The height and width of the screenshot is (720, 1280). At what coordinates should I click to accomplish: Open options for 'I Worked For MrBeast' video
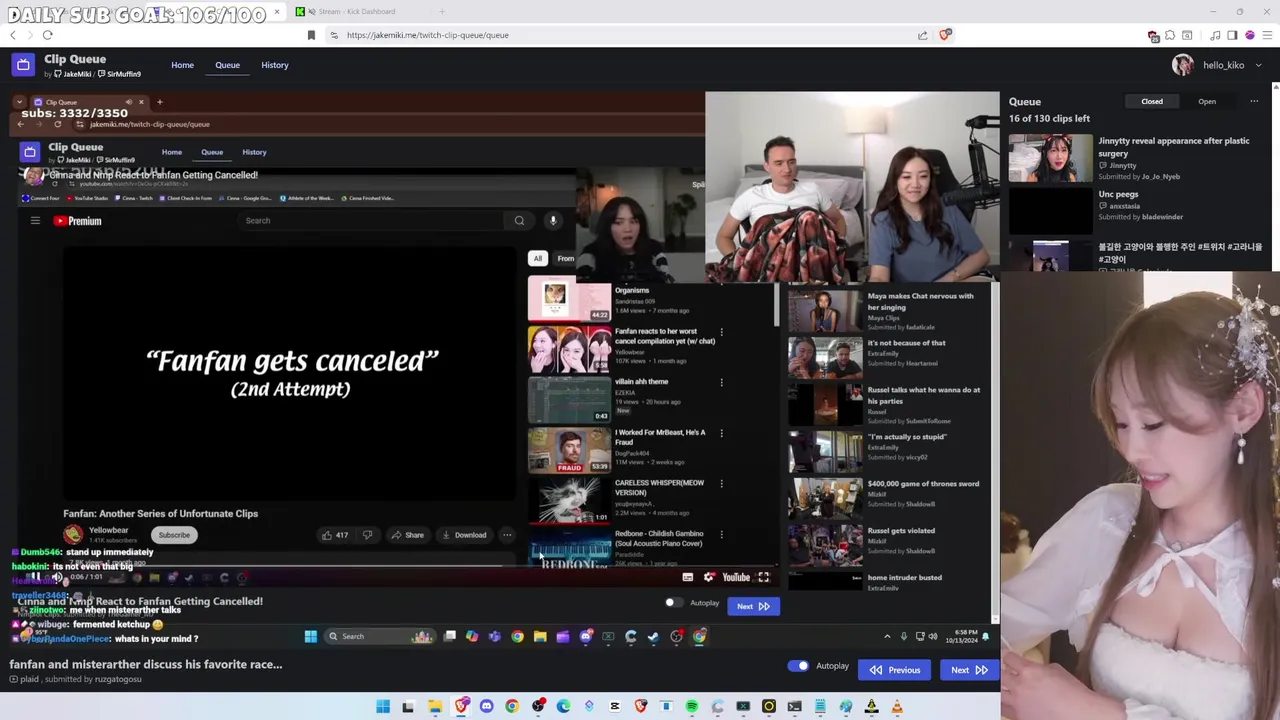coord(721,433)
